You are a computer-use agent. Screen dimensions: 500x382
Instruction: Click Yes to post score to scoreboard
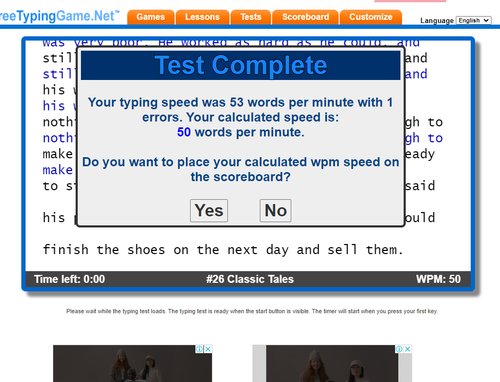[x=209, y=210]
